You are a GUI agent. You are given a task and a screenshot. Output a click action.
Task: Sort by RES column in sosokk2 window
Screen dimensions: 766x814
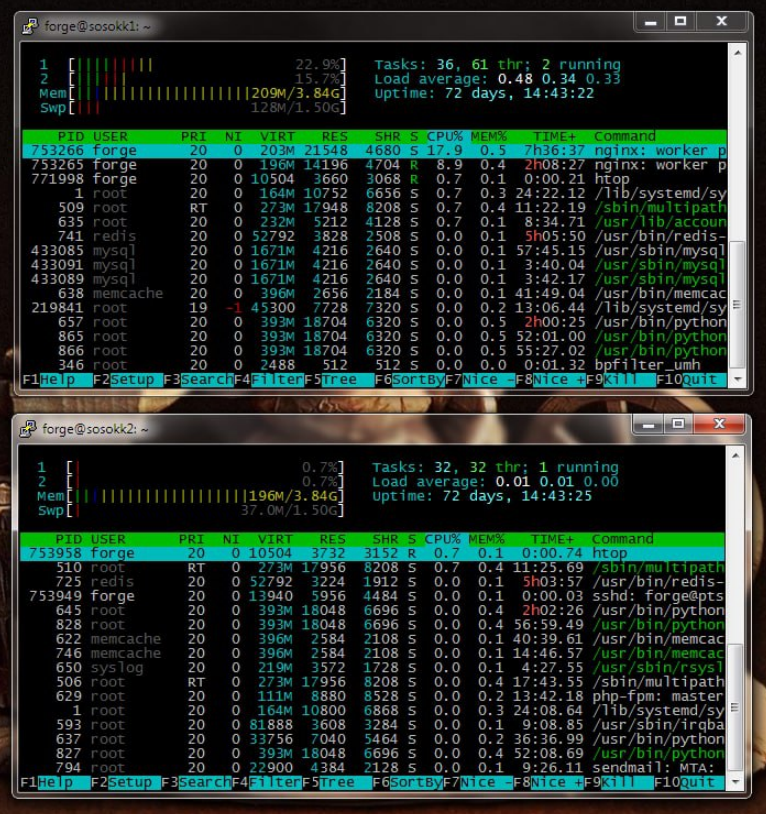(332, 539)
